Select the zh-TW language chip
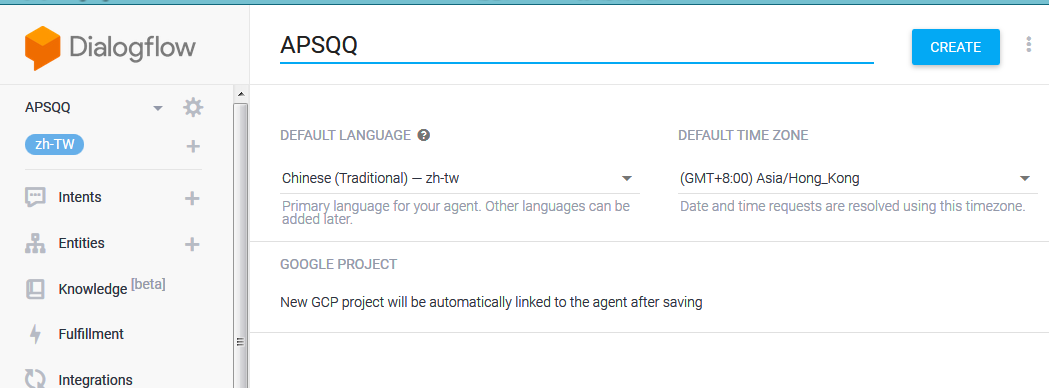The image size is (1049, 388). pos(54,144)
